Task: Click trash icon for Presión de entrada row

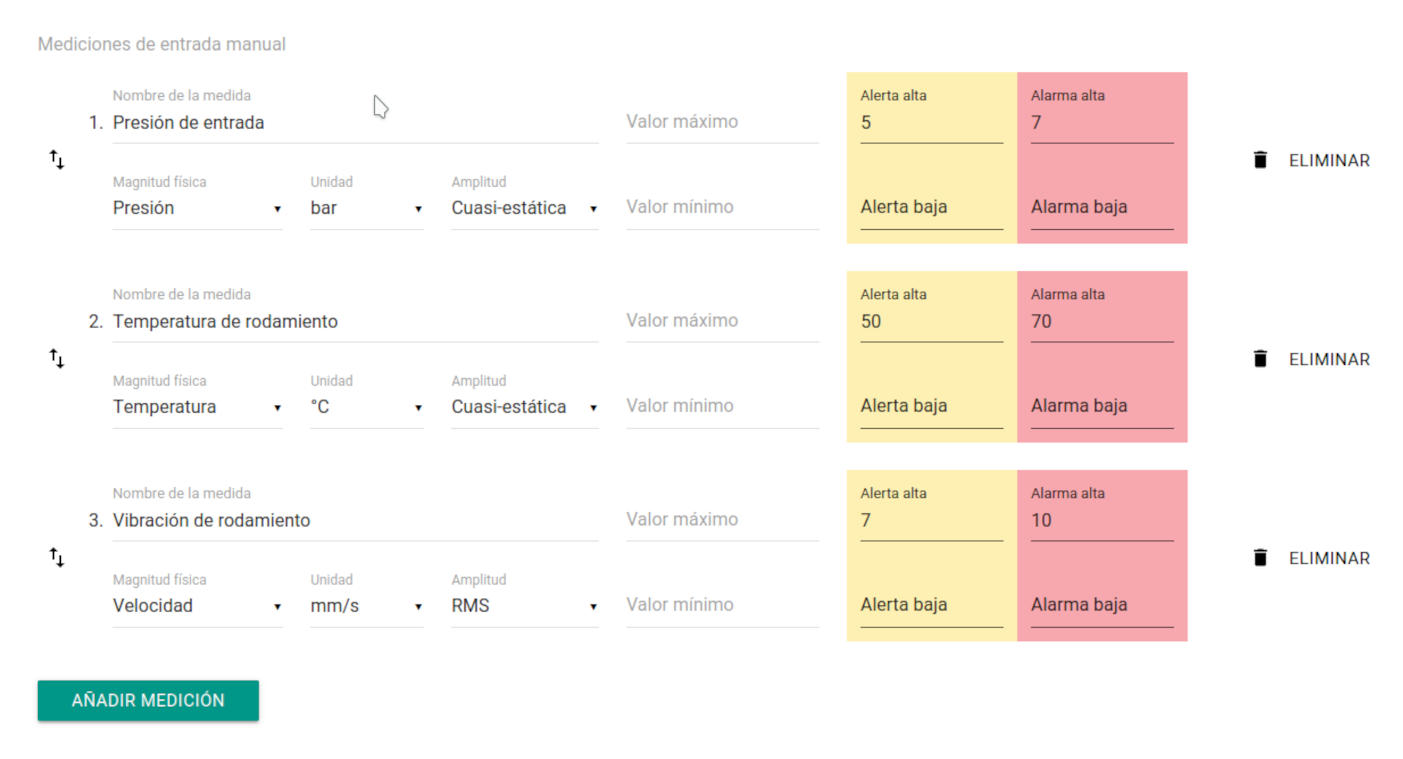Action: tap(1260, 160)
